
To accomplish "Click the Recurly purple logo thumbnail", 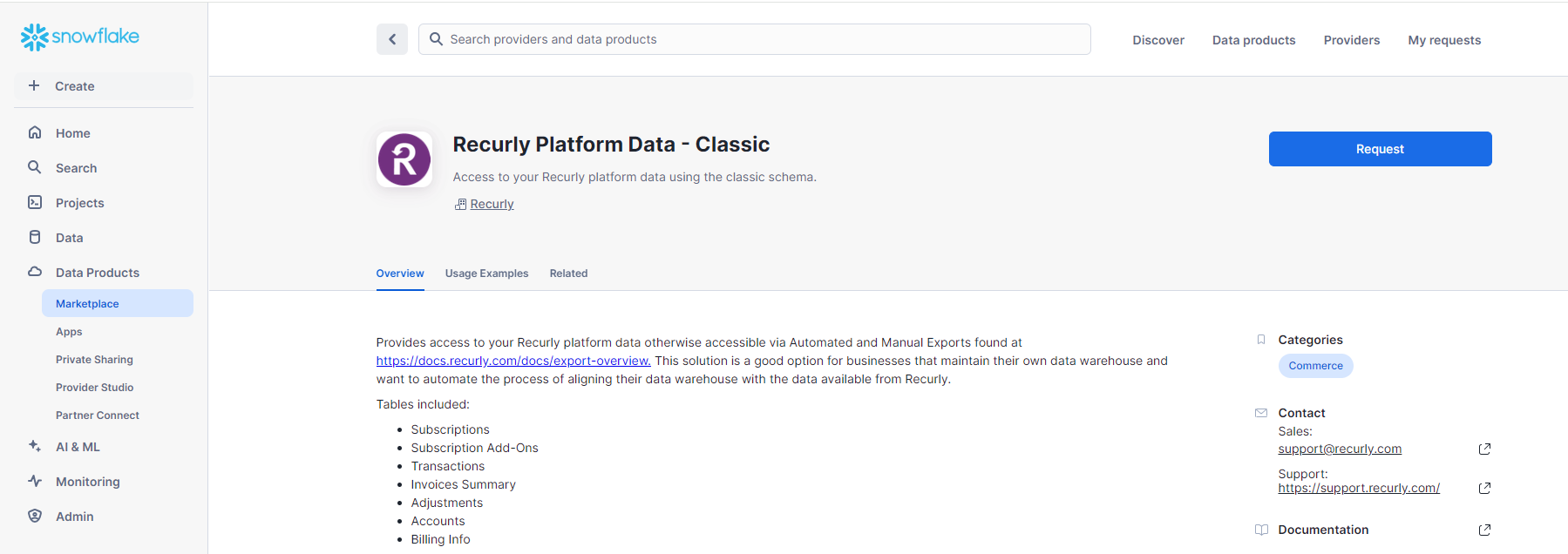I will [404, 159].
